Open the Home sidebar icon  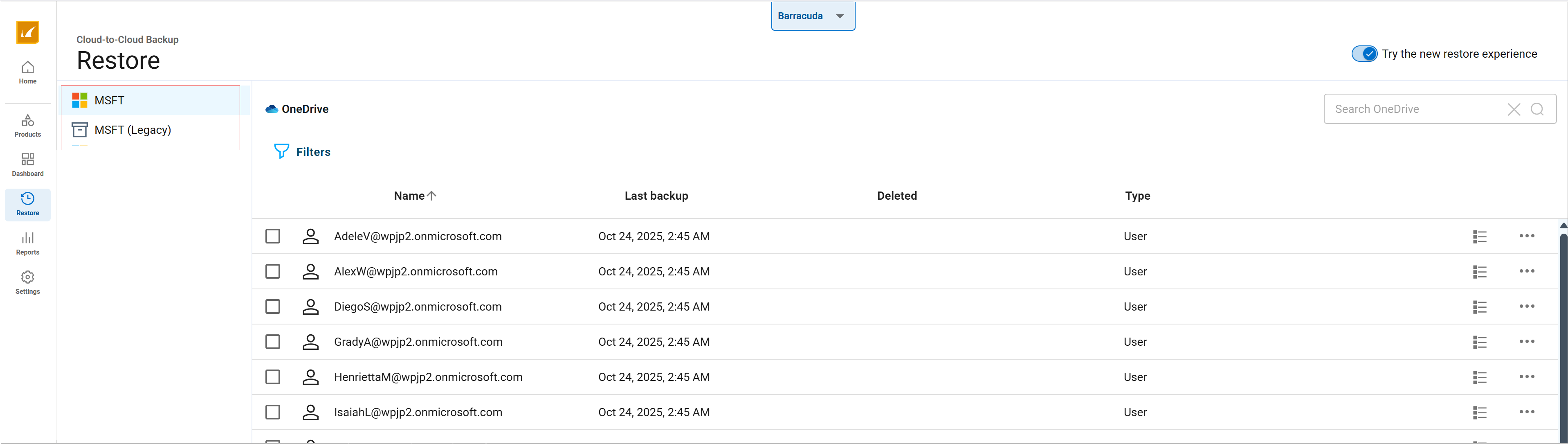click(x=27, y=72)
